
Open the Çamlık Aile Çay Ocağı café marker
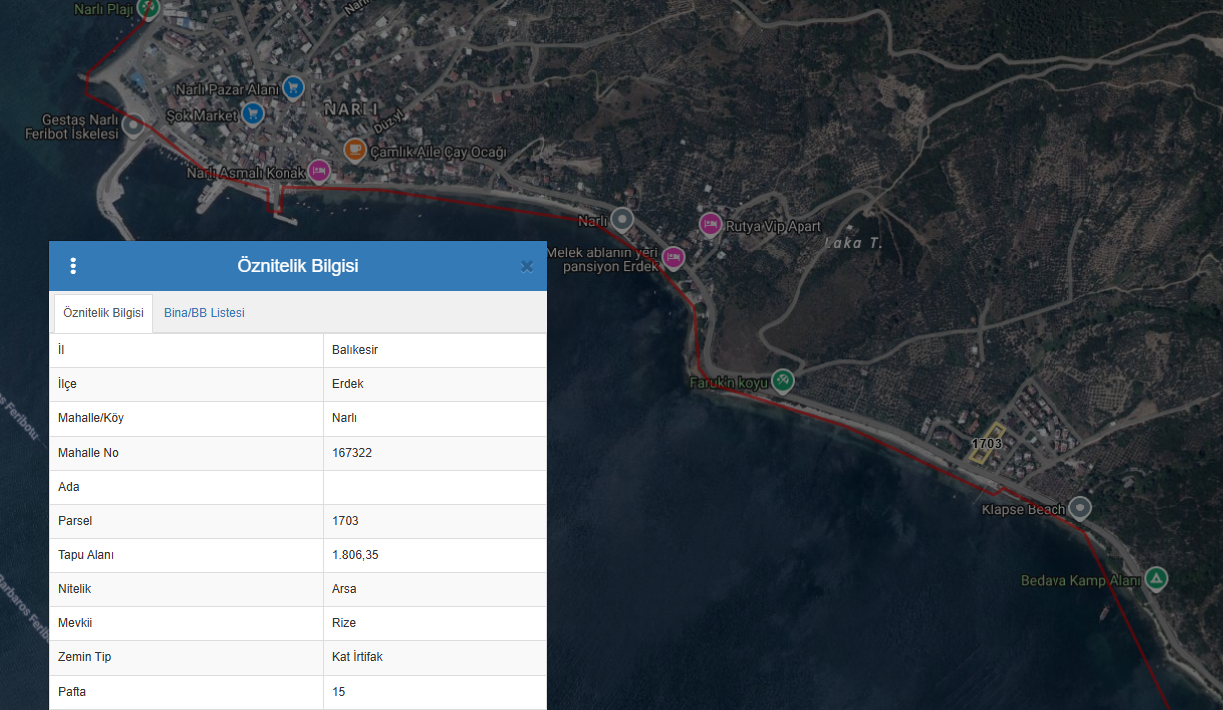354,150
